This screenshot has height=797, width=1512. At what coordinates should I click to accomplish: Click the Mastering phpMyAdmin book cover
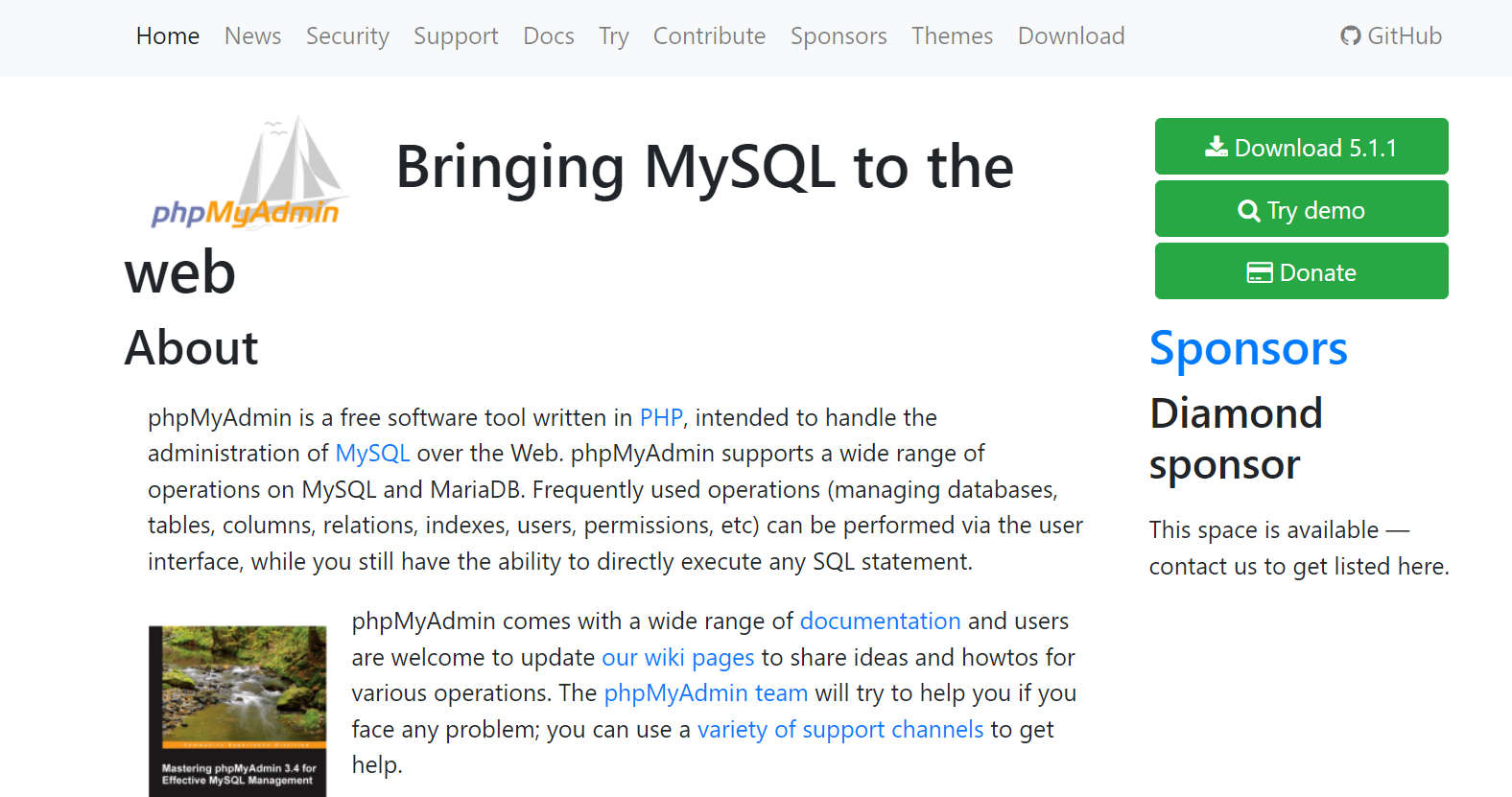[x=238, y=710]
